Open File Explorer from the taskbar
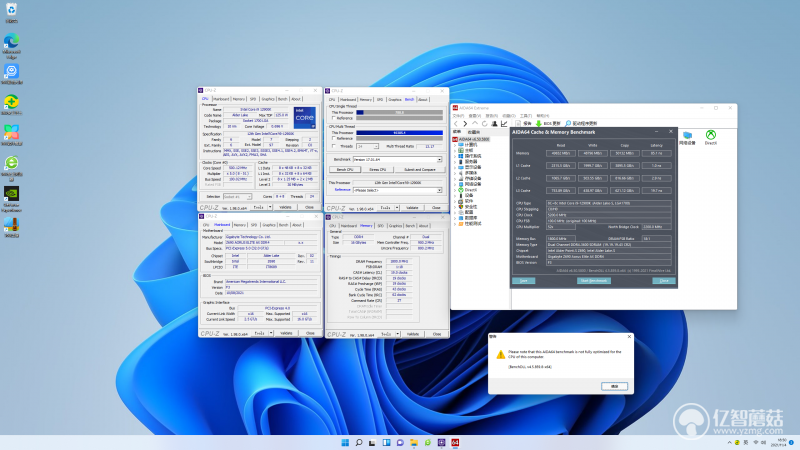This screenshot has height=450, width=800. point(414,442)
